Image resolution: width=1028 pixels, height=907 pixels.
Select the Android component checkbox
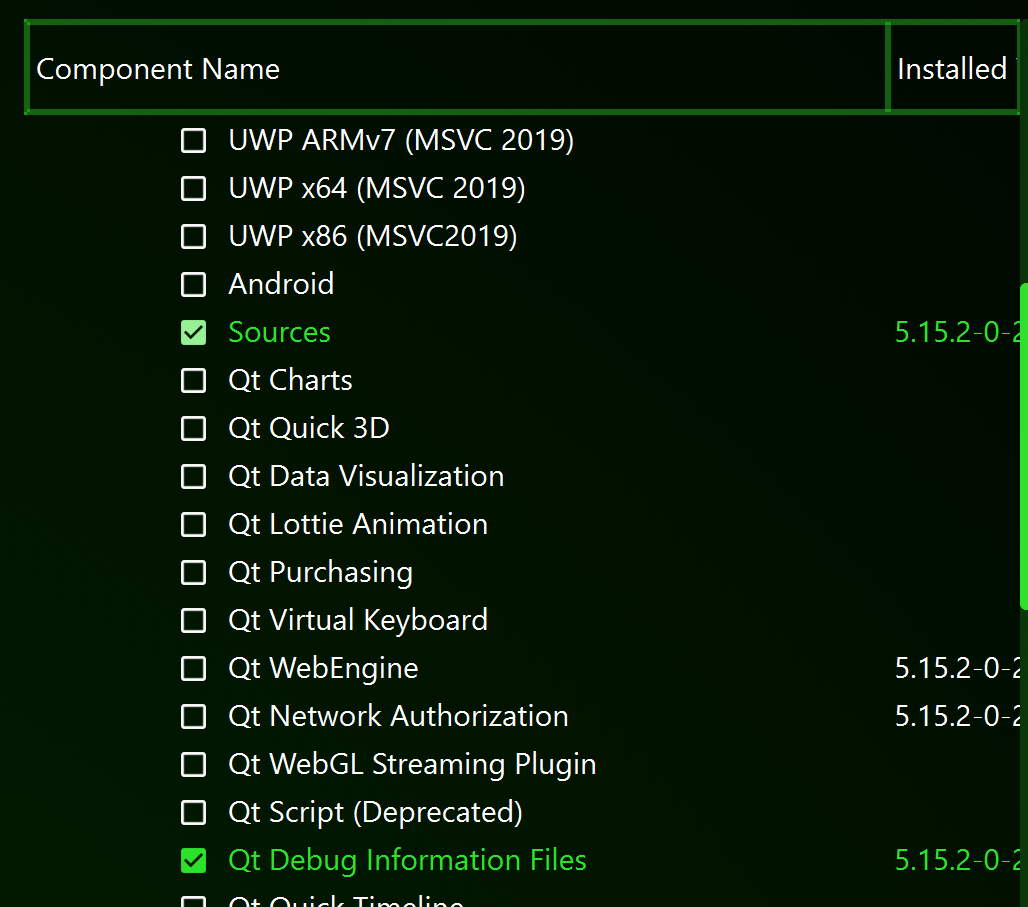click(193, 284)
